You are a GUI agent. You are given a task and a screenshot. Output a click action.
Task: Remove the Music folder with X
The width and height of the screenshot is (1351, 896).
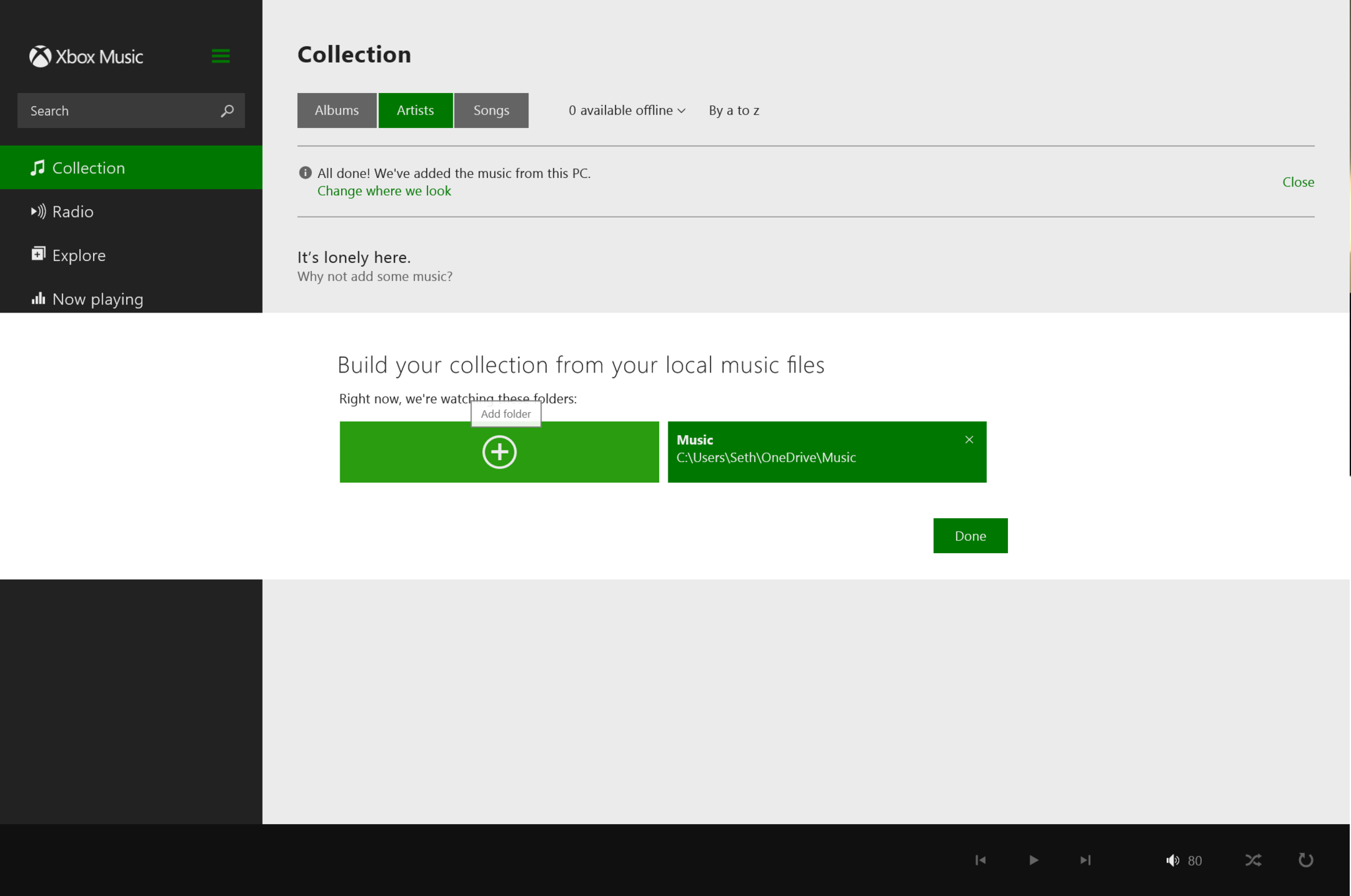click(x=968, y=440)
